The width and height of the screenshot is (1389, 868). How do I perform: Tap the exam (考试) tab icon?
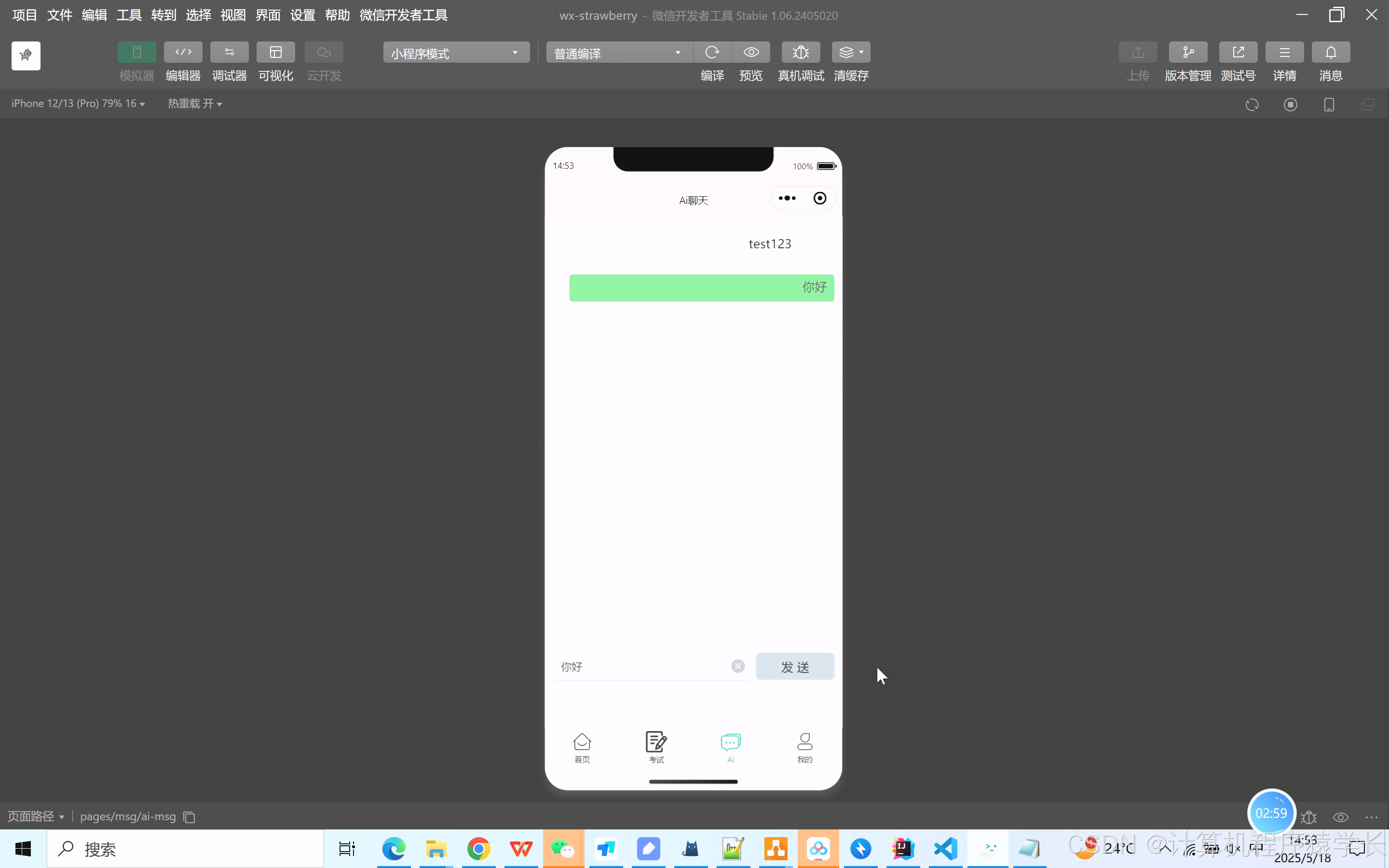pyautogui.click(x=656, y=742)
